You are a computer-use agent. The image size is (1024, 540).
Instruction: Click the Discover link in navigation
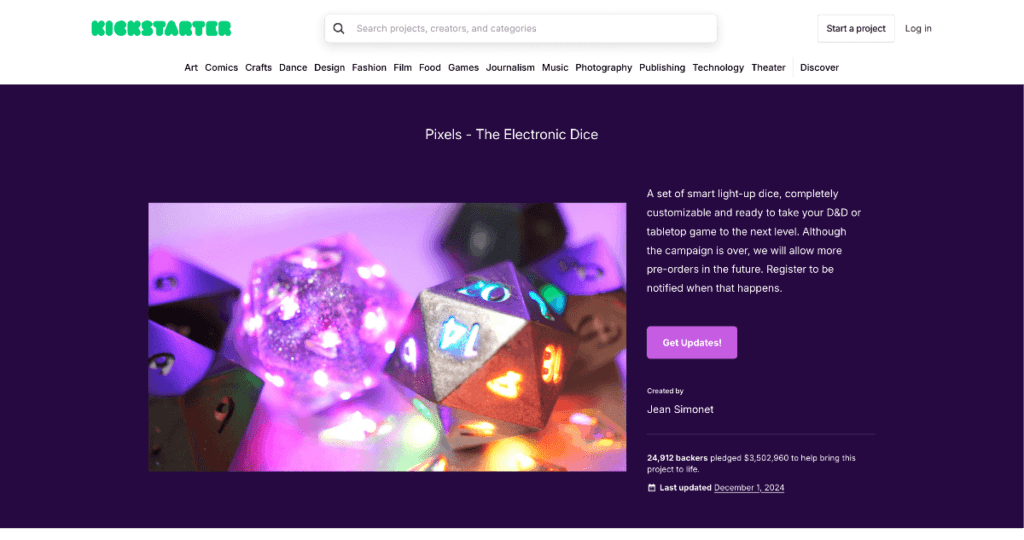click(x=819, y=68)
